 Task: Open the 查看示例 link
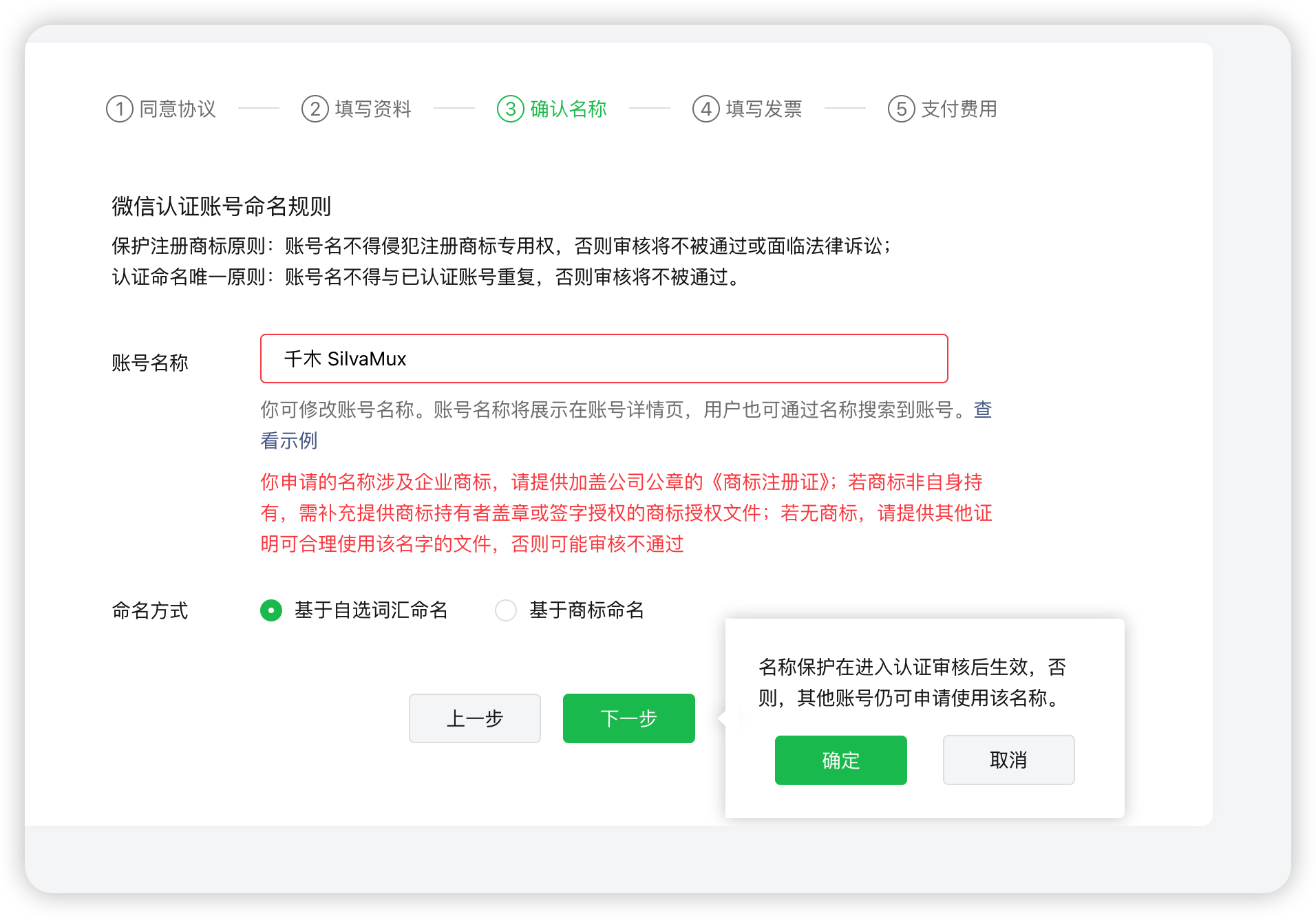click(289, 440)
